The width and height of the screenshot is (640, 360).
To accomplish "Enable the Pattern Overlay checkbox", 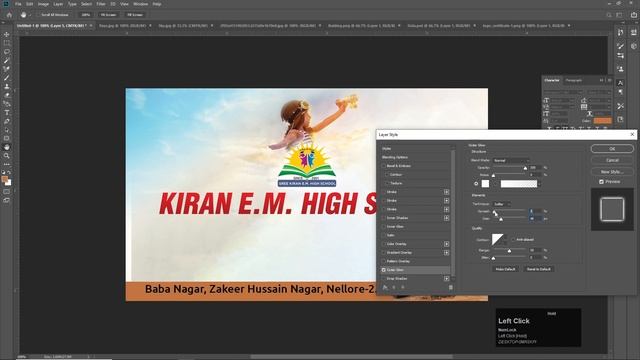I will click(384, 261).
